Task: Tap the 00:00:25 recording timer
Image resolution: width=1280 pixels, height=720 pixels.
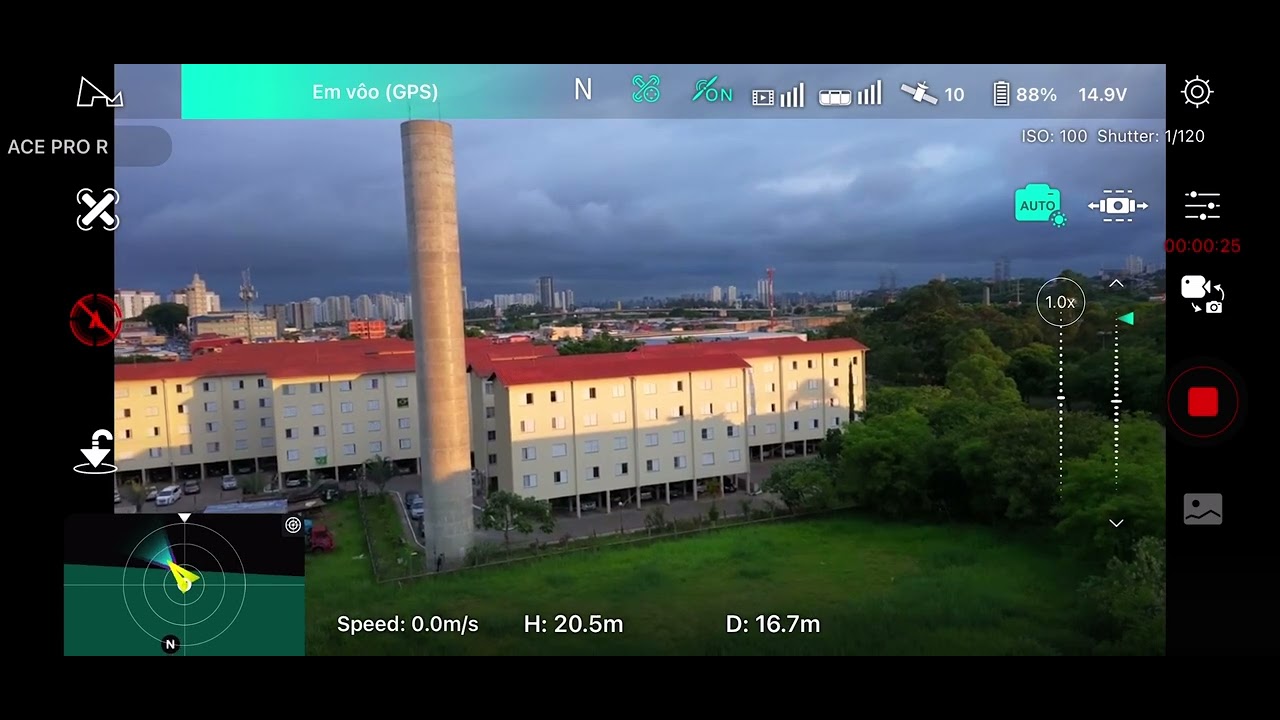Action: [1202, 246]
